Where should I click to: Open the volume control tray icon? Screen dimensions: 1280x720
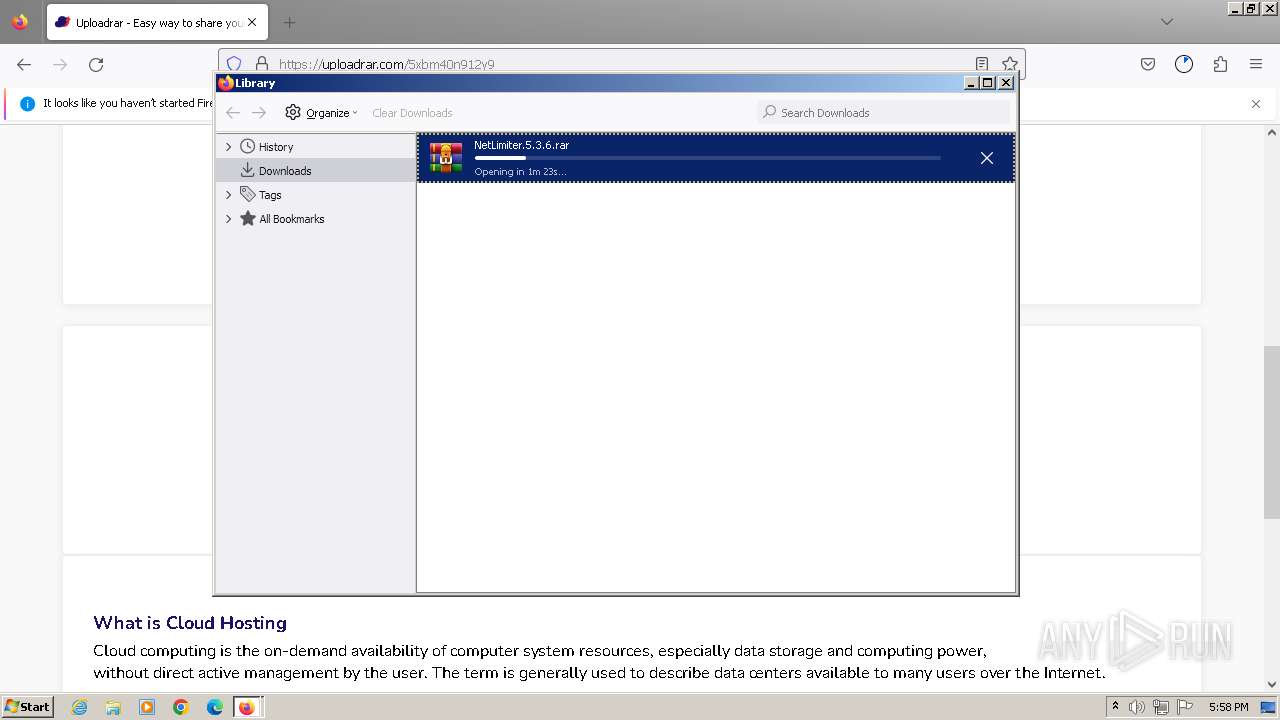pyautogui.click(x=1137, y=707)
